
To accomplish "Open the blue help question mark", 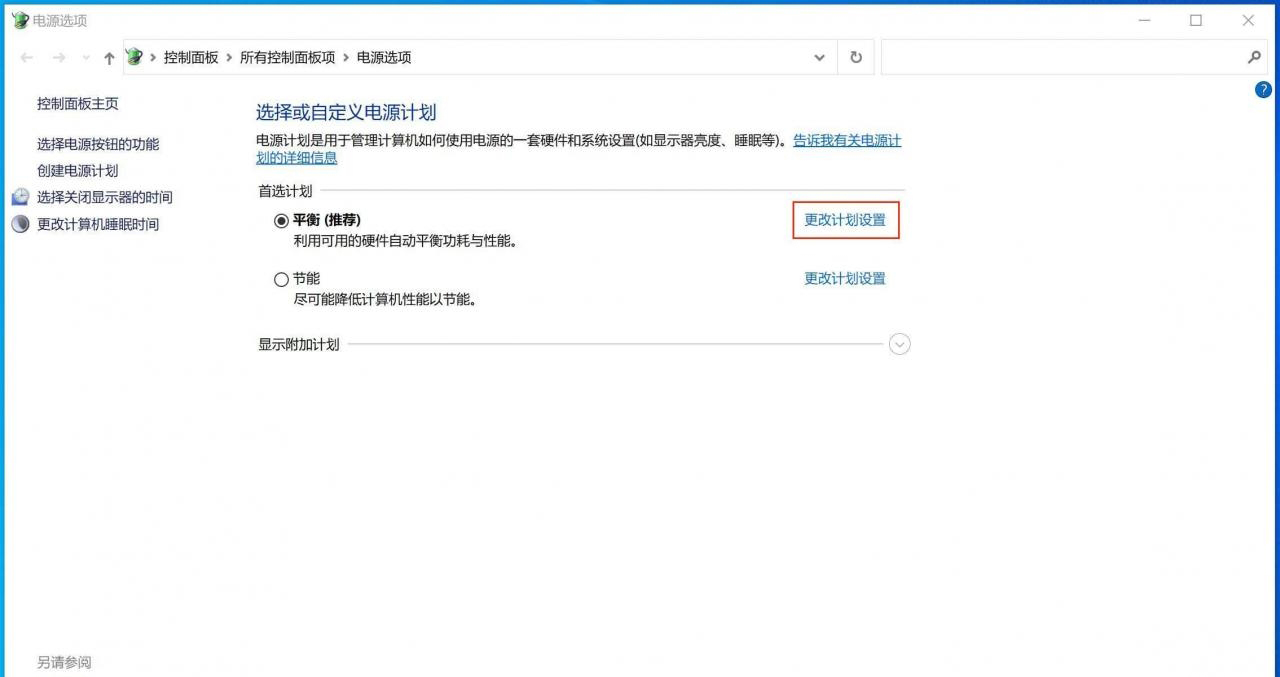I will 1262,90.
